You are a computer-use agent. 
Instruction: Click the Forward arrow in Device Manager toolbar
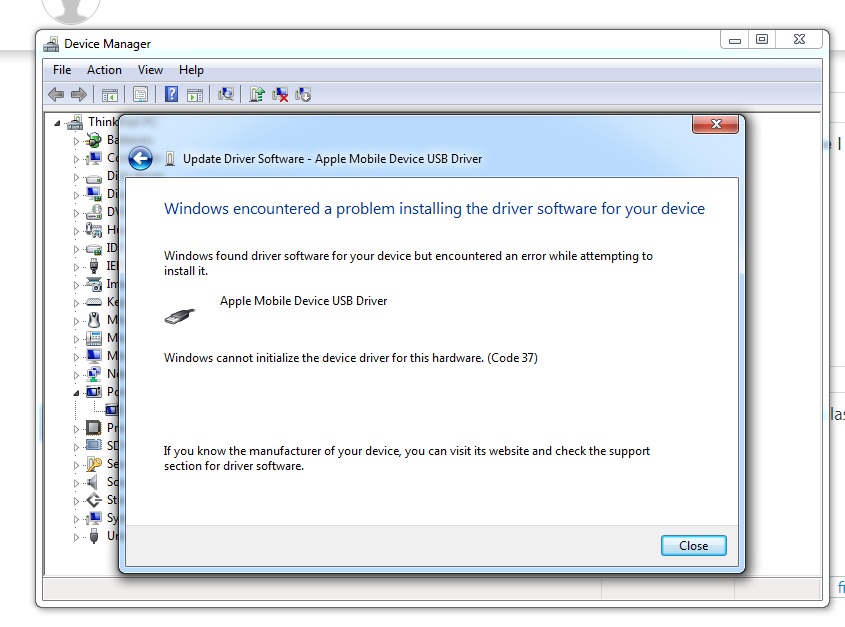[x=79, y=95]
